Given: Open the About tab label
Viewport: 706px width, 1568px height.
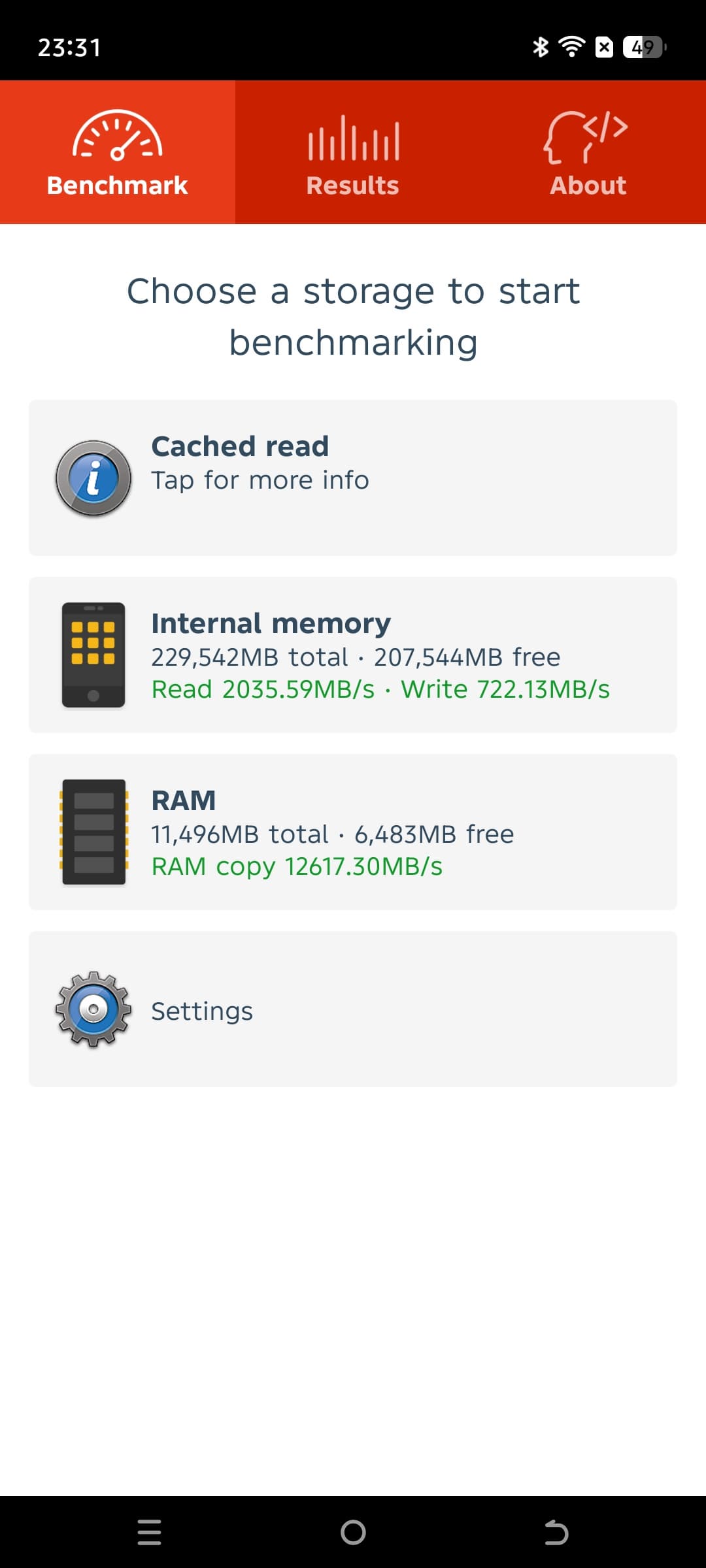Looking at the screenshot, I should [x=588, y=186].
